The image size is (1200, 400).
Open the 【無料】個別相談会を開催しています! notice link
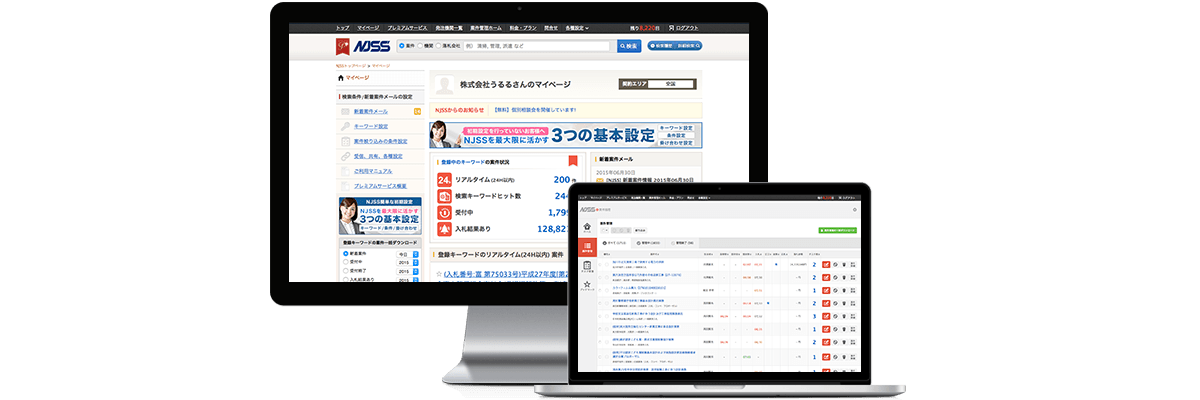click(x=535, y=109)
